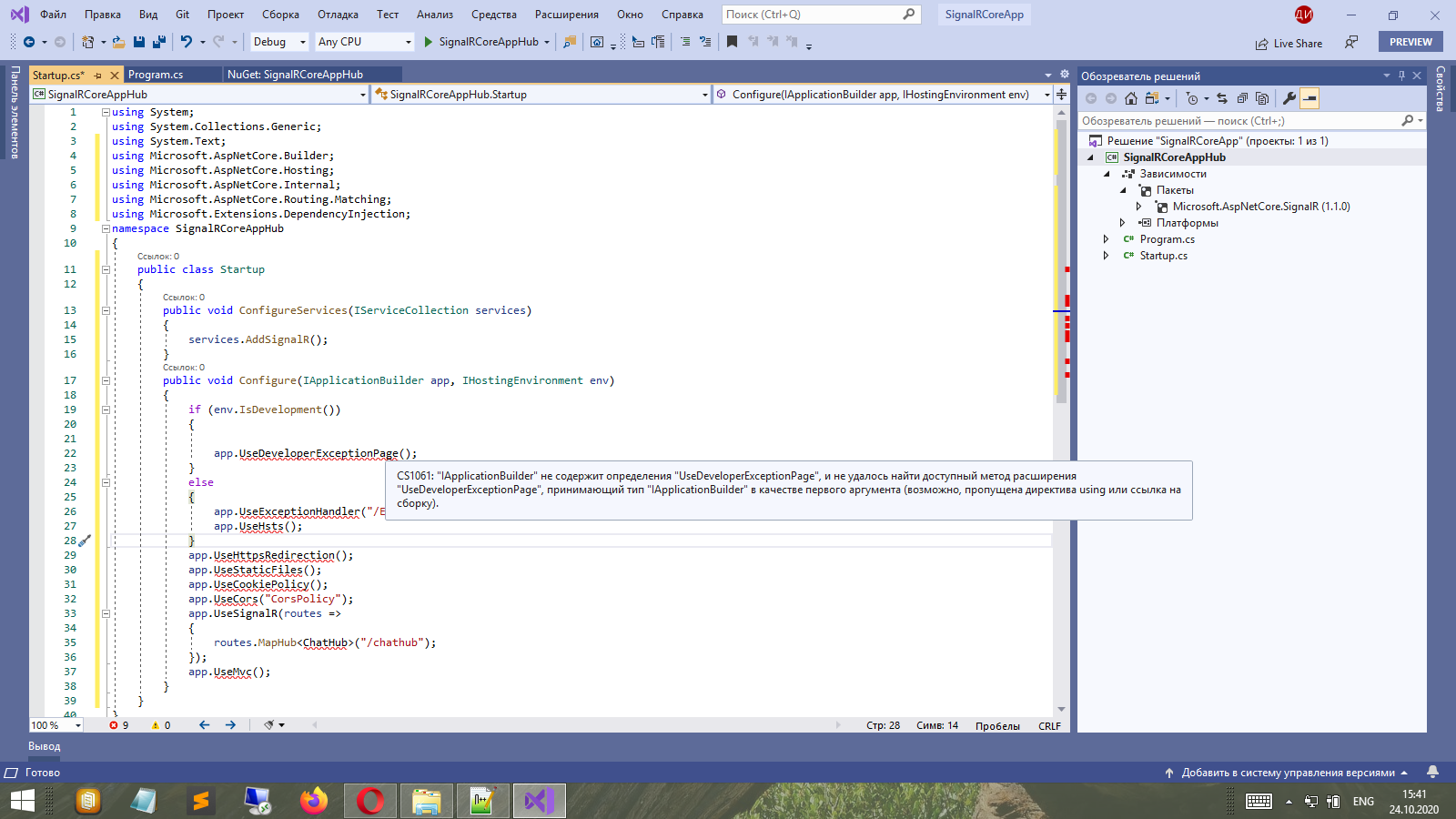
Task: Click the Save All icon
Action: point(159,42)
